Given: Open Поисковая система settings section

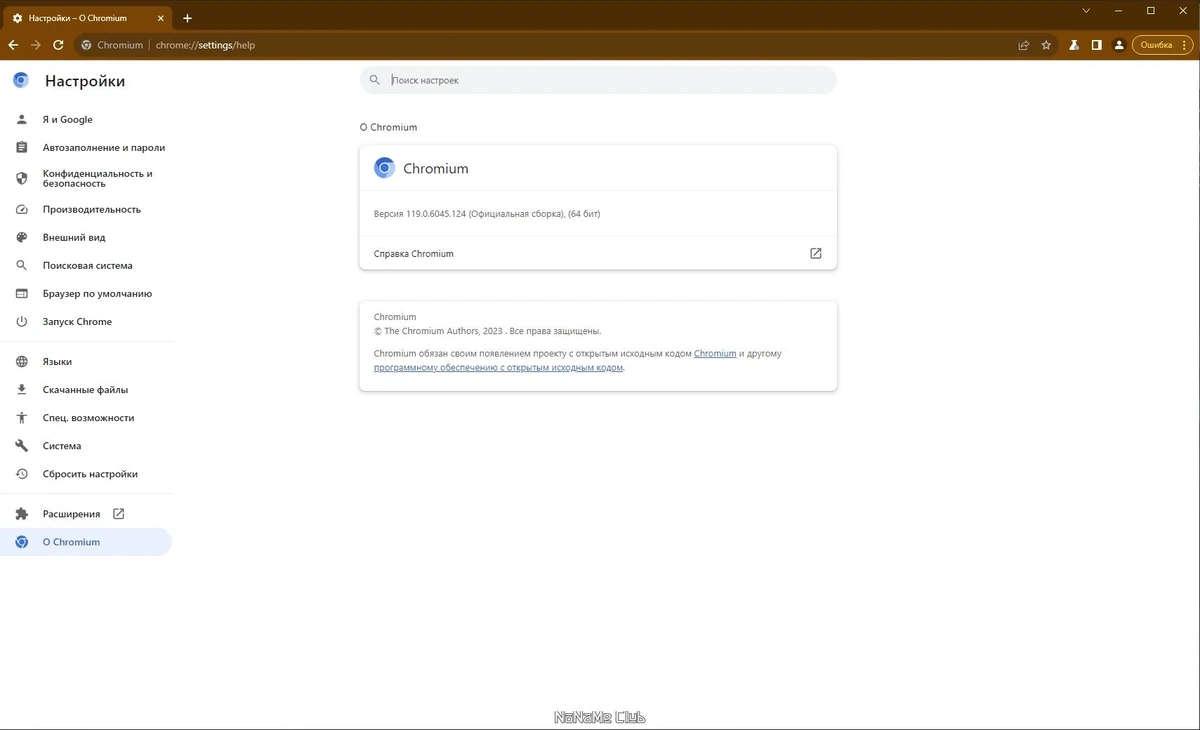Looking at the screenshot, I should pyautogui.click(x=86, y=266).
